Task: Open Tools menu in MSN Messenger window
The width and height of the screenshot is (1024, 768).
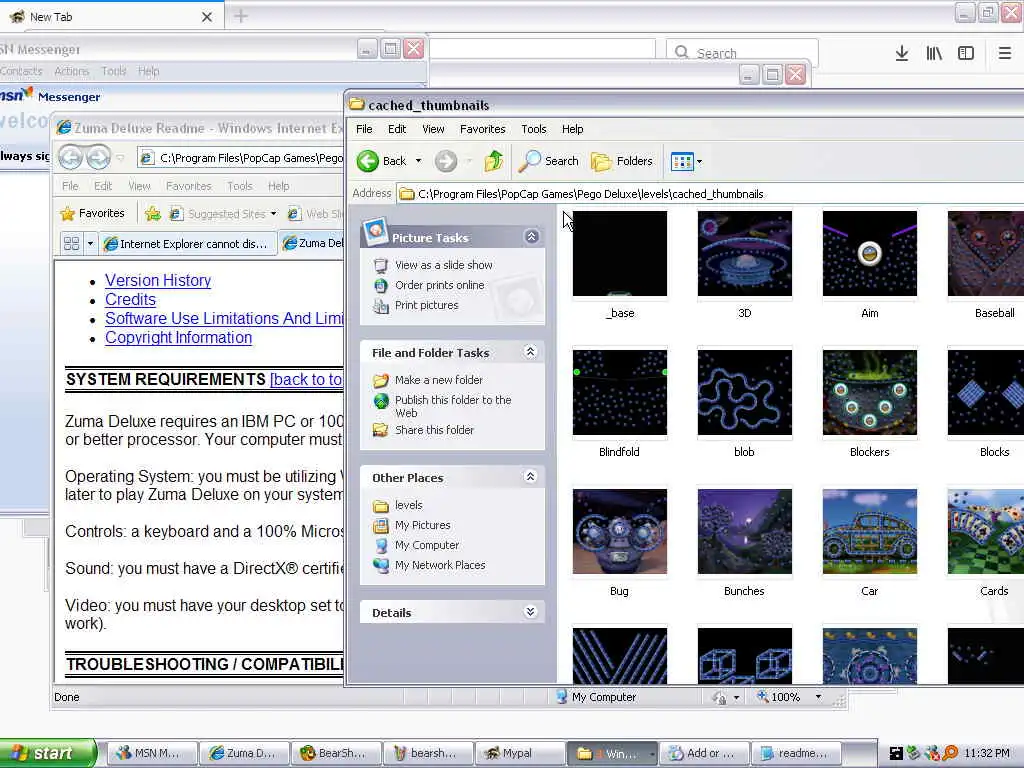Action: 113,71
